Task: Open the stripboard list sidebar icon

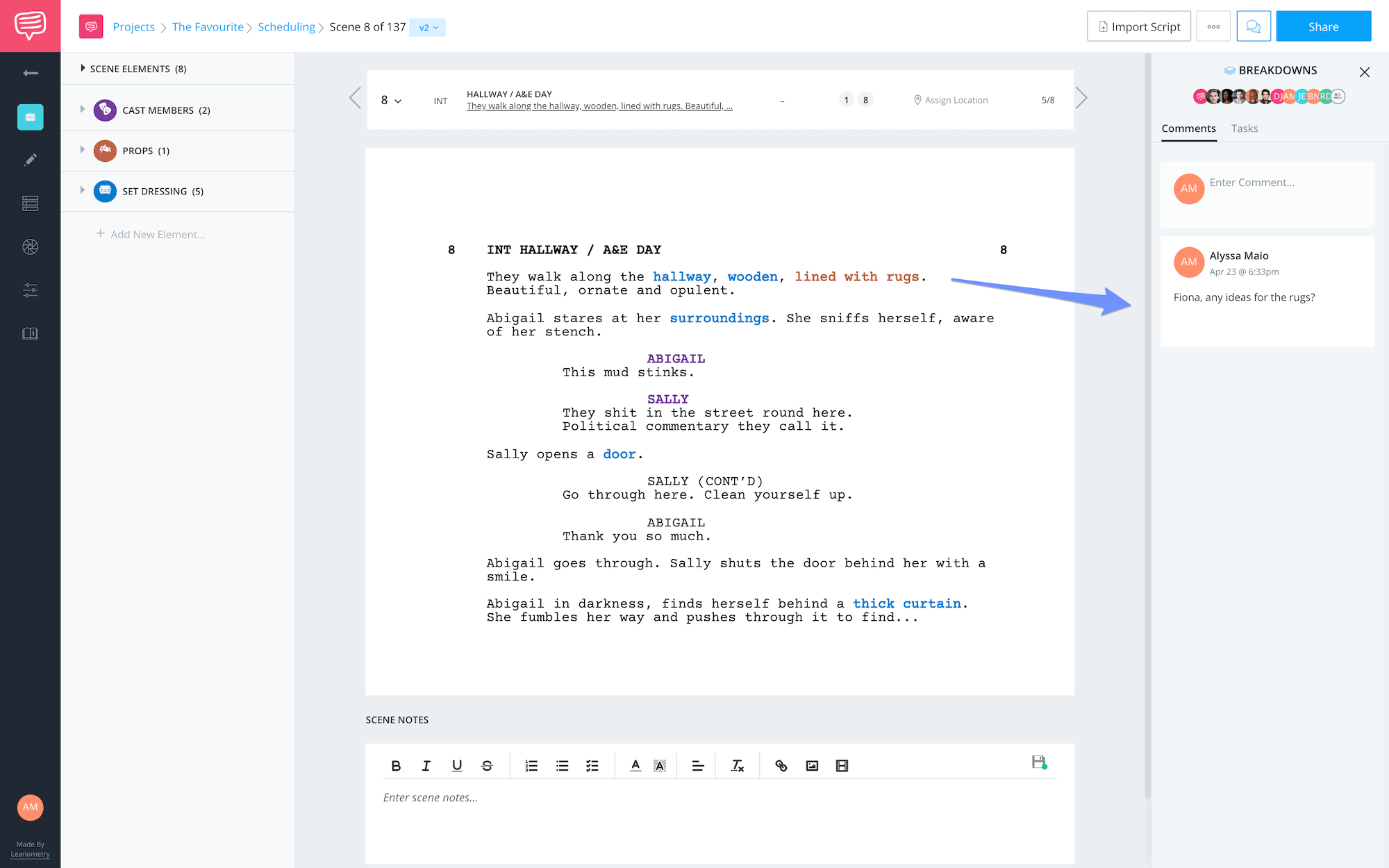Action: (30, 203)
